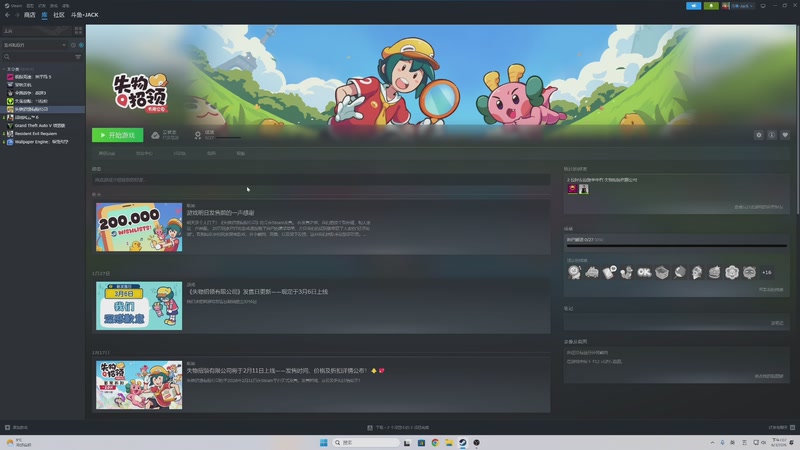Select Resident Evil Requiem in library list
The height and width of the screenshot is (450, 800).
point(35,134)
